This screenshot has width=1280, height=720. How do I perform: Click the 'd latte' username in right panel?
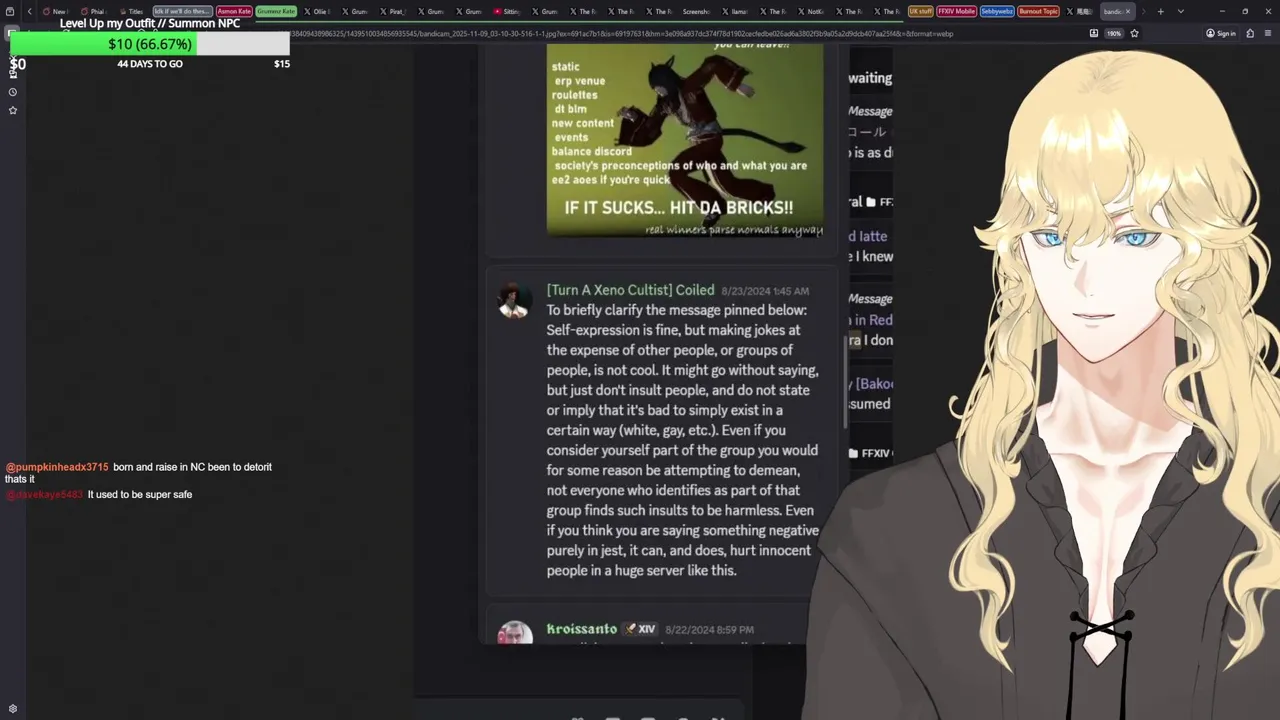[x=868, y=236]
